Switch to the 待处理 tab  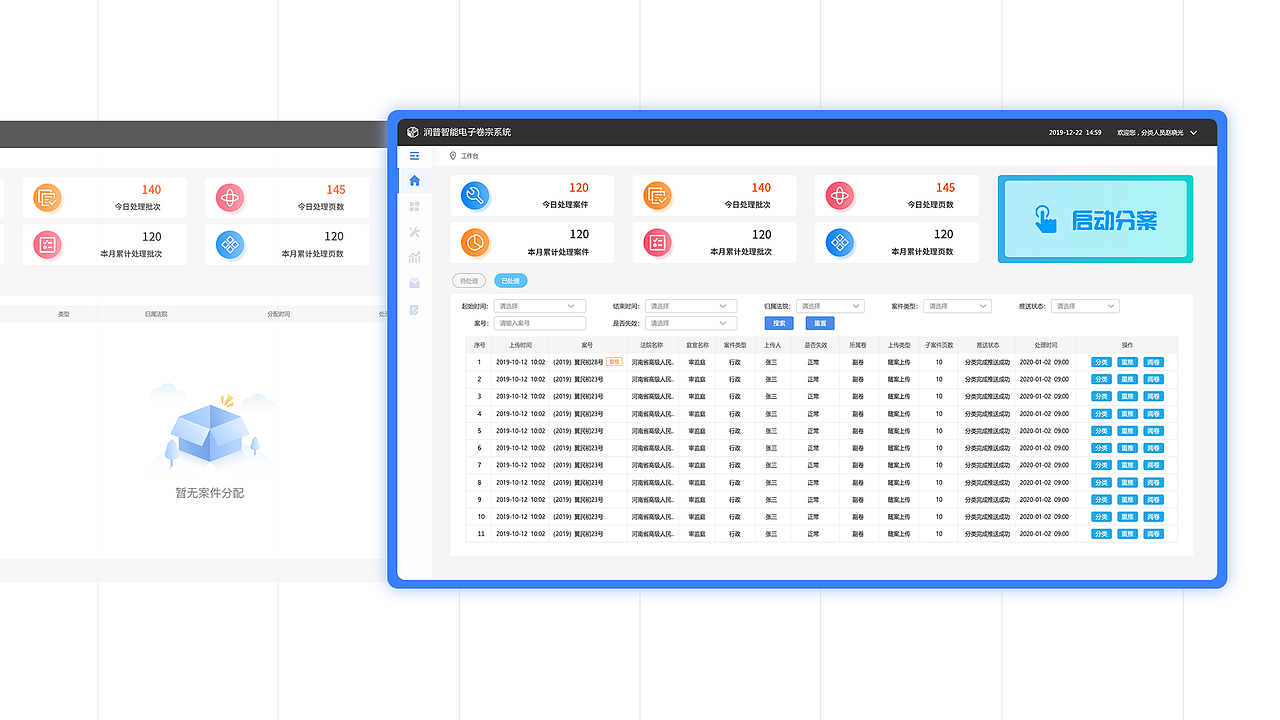(x=469, y=281)
